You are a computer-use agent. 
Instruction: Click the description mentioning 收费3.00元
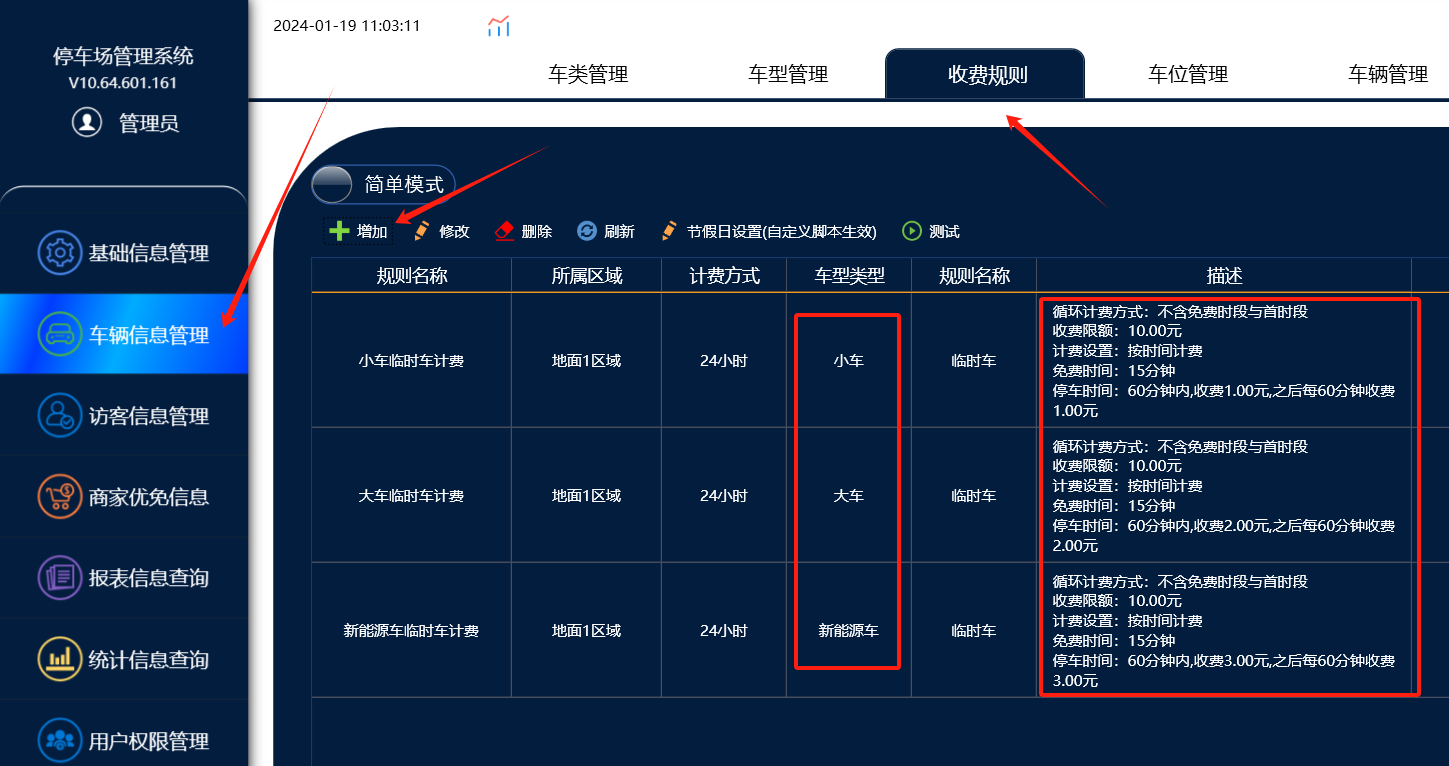pyautogui.click(x=1224, y=631)
